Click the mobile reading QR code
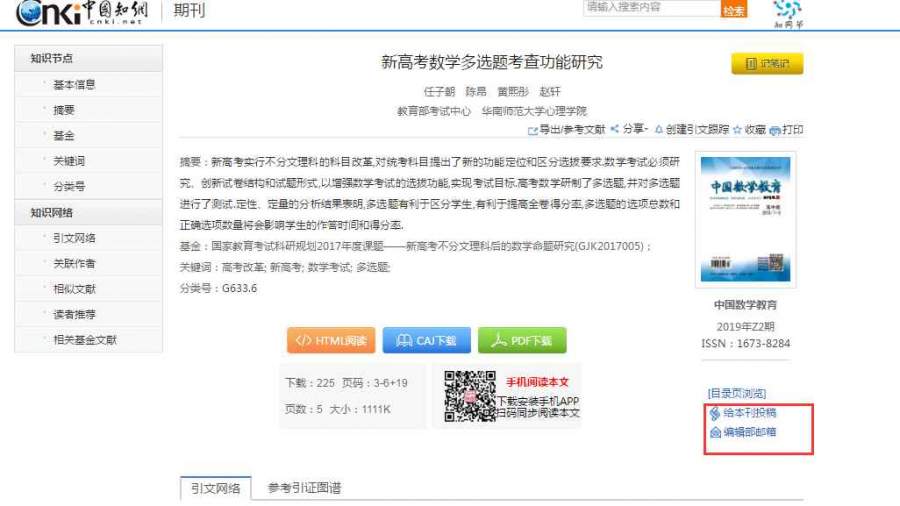 [x=470, y=395]
